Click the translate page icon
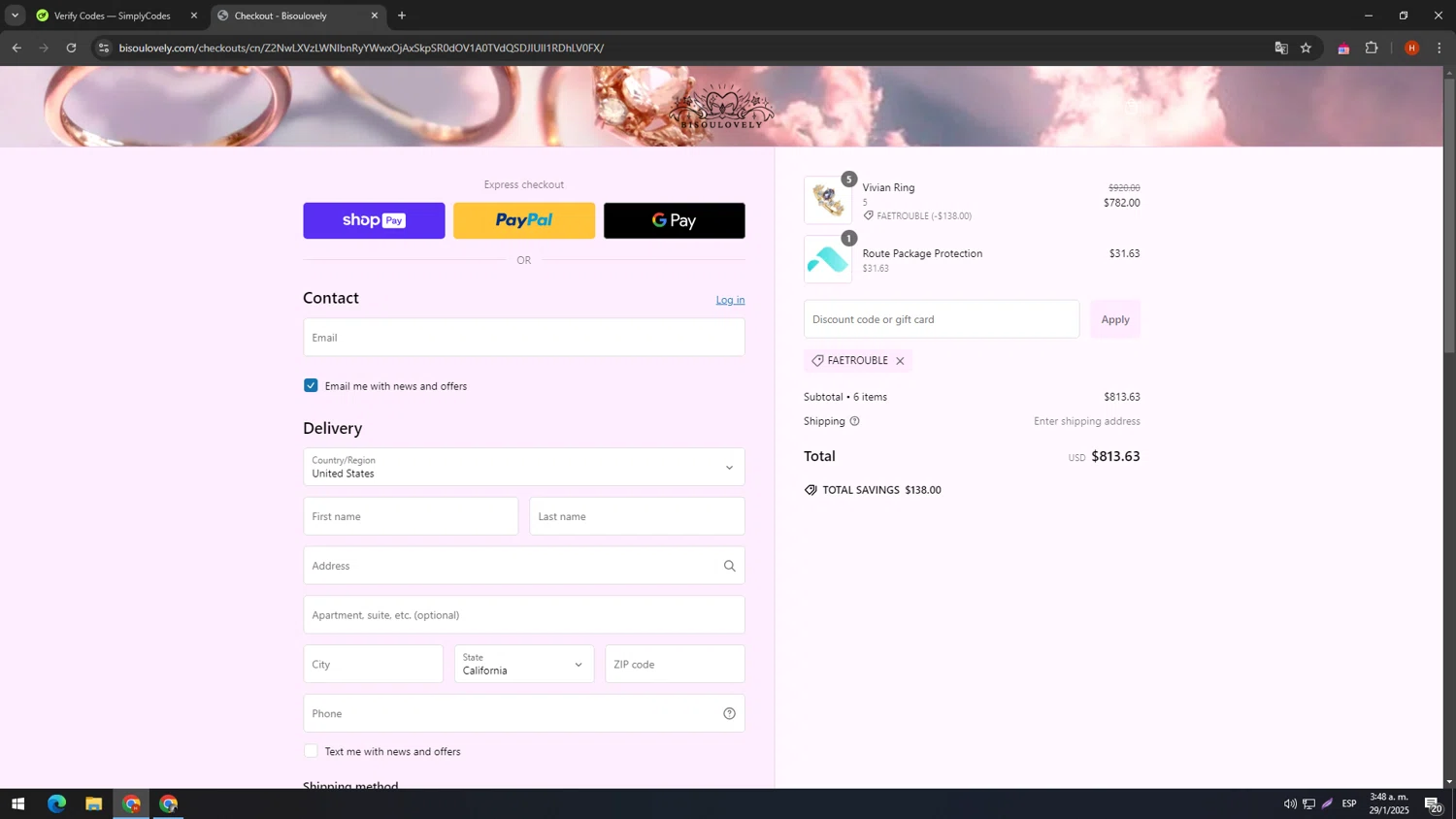The image size is (1456, 819). (1281, 48)
